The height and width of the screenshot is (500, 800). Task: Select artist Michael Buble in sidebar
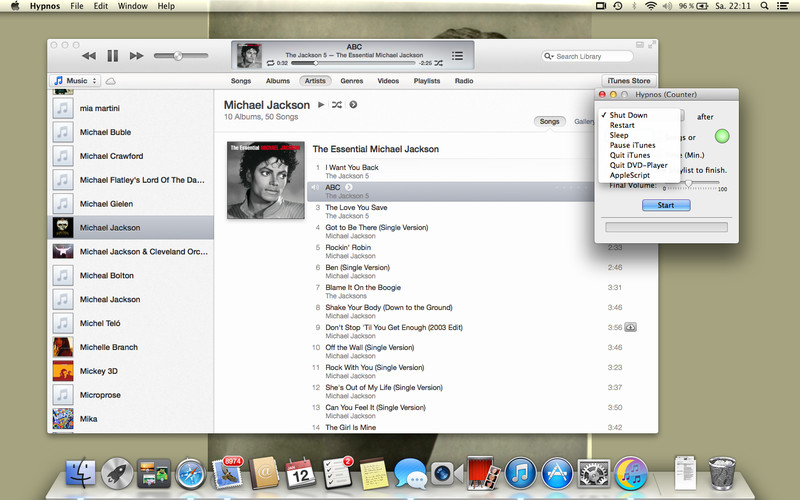131,132
